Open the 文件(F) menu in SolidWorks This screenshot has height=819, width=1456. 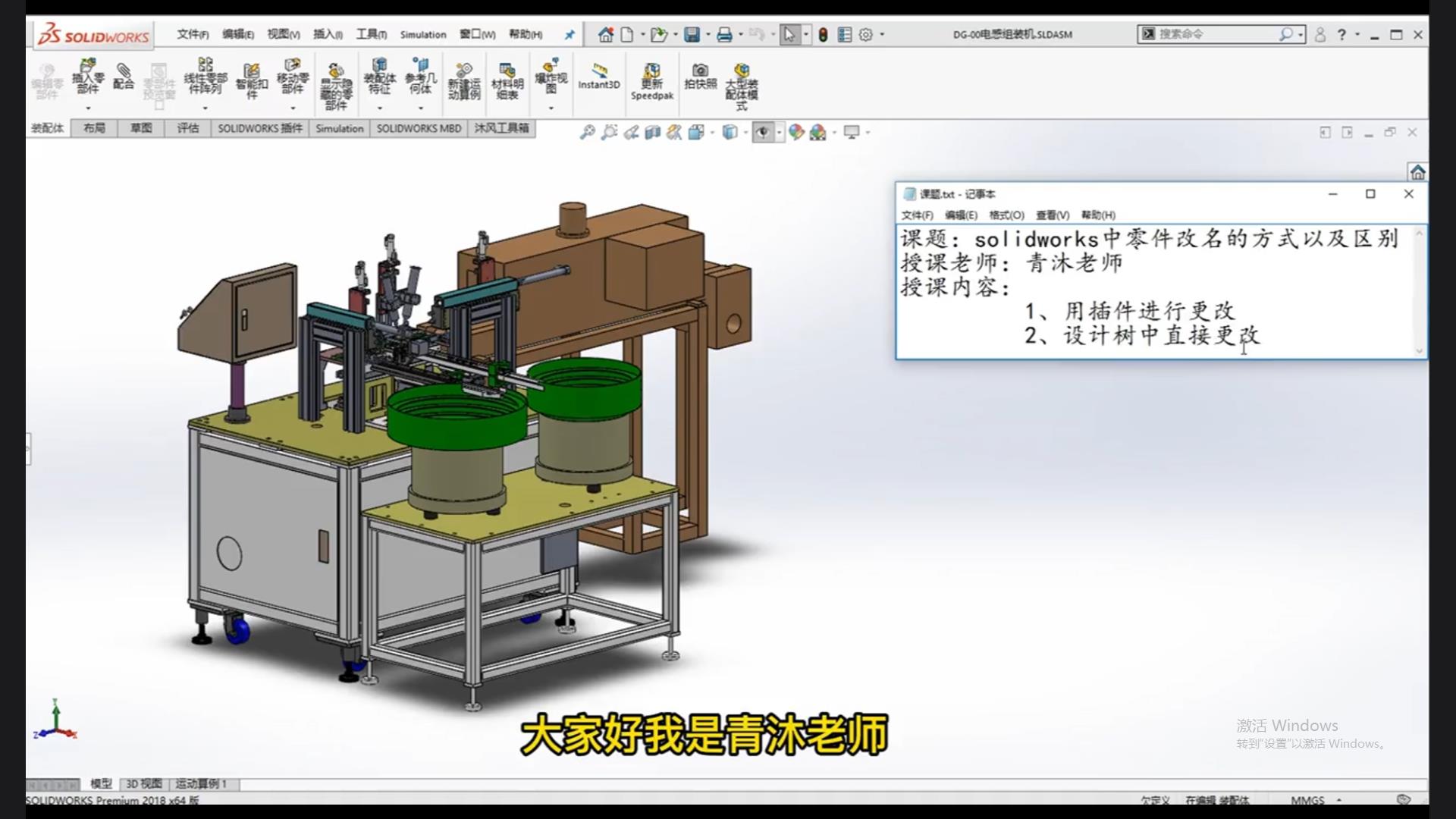click(x=193, y=34)
